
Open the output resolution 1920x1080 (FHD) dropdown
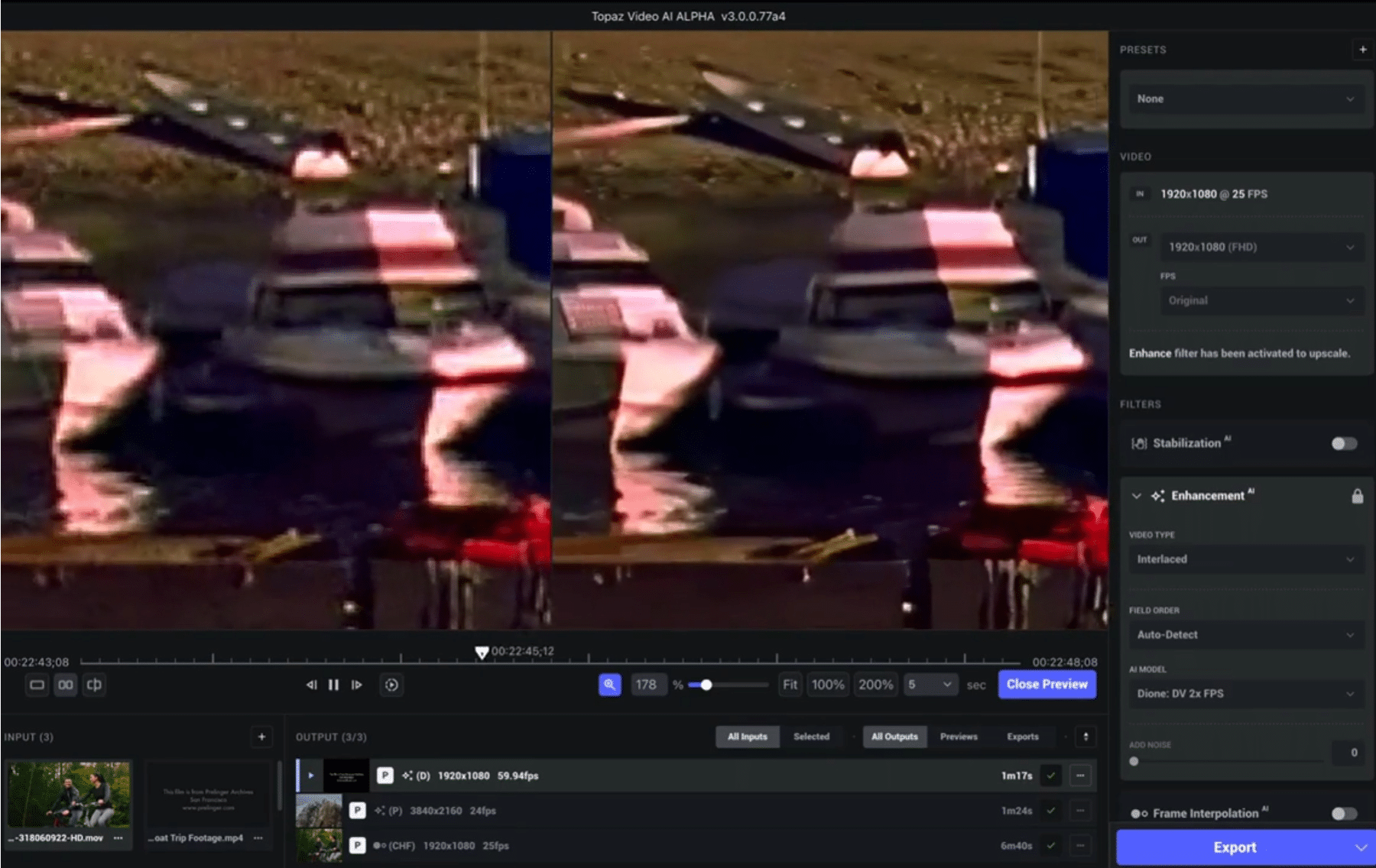point(1261,247)
